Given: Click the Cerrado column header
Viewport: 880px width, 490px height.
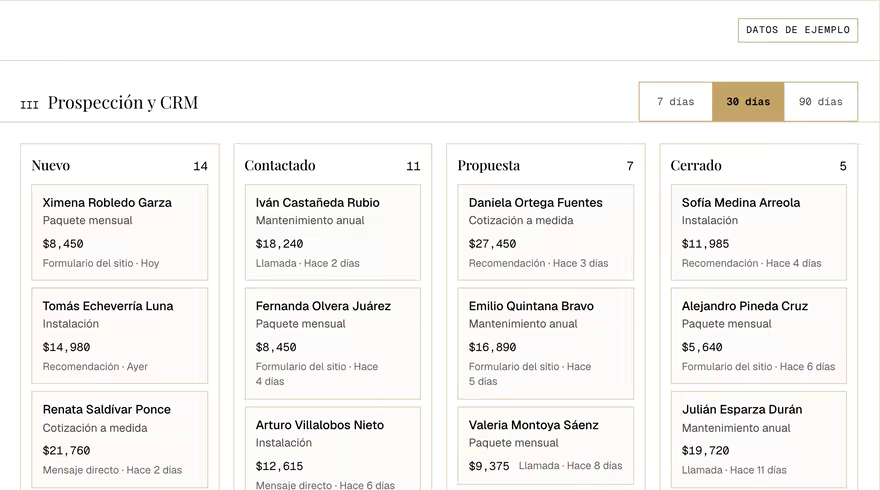Looking at the screenshot, I should coord(696,166).
